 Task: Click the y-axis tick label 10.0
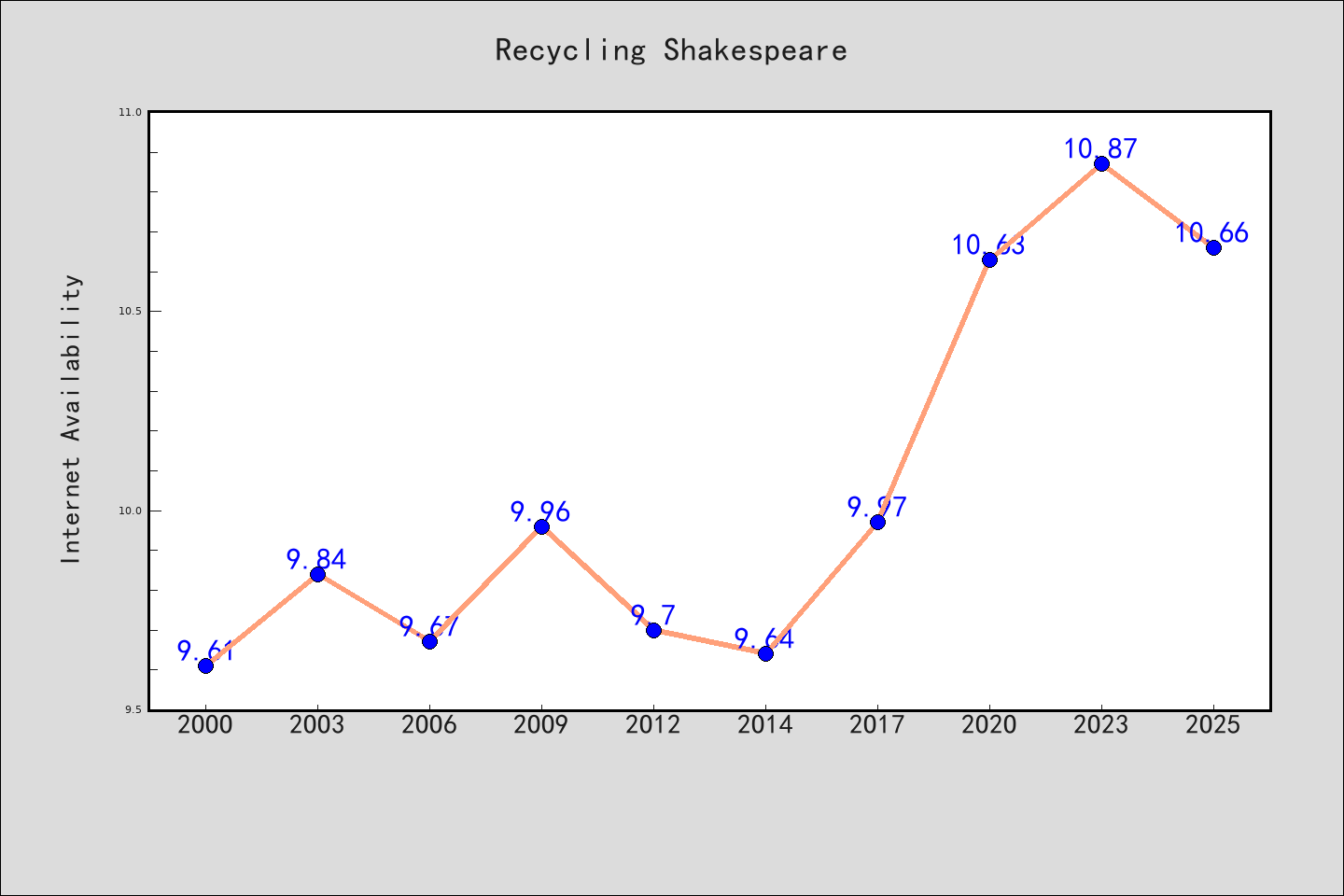point(130,511)
